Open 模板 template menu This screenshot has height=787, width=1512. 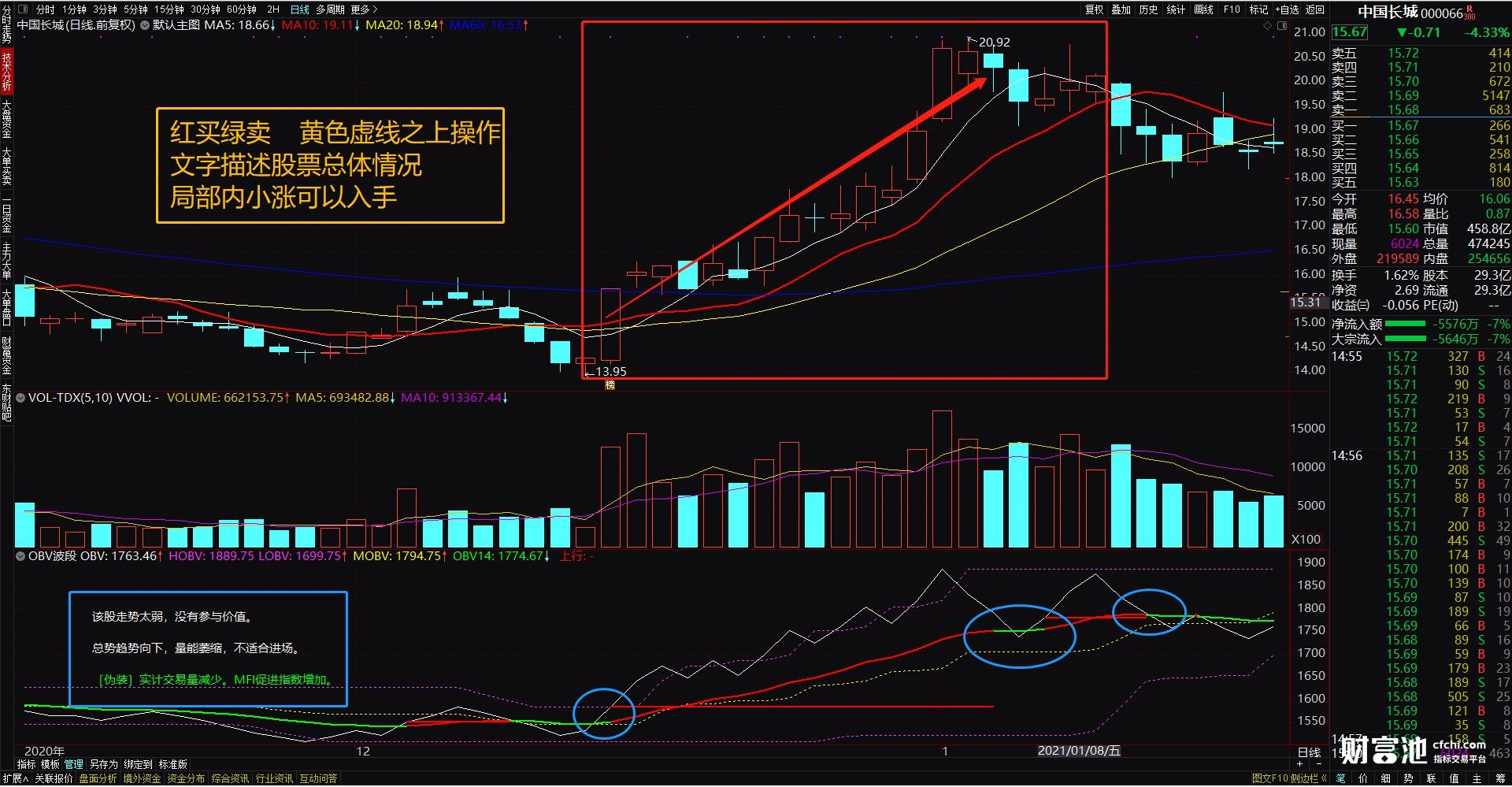point(50,764)
